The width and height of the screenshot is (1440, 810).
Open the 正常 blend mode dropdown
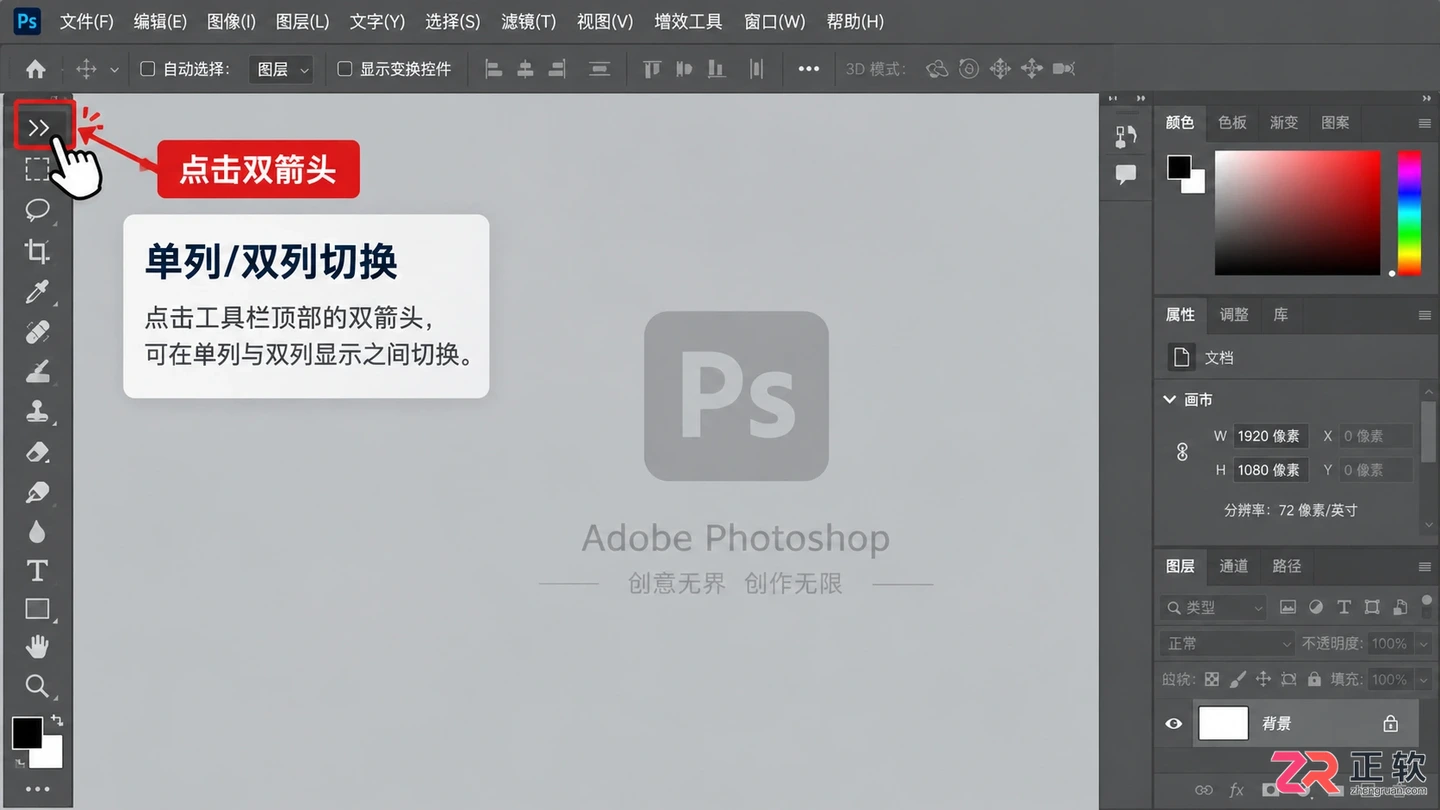1229,643
